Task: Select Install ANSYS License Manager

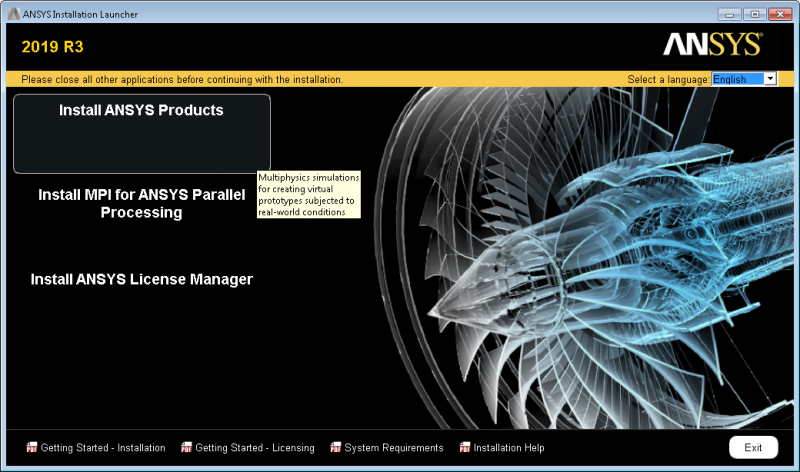Action: (x=141, y=280)
